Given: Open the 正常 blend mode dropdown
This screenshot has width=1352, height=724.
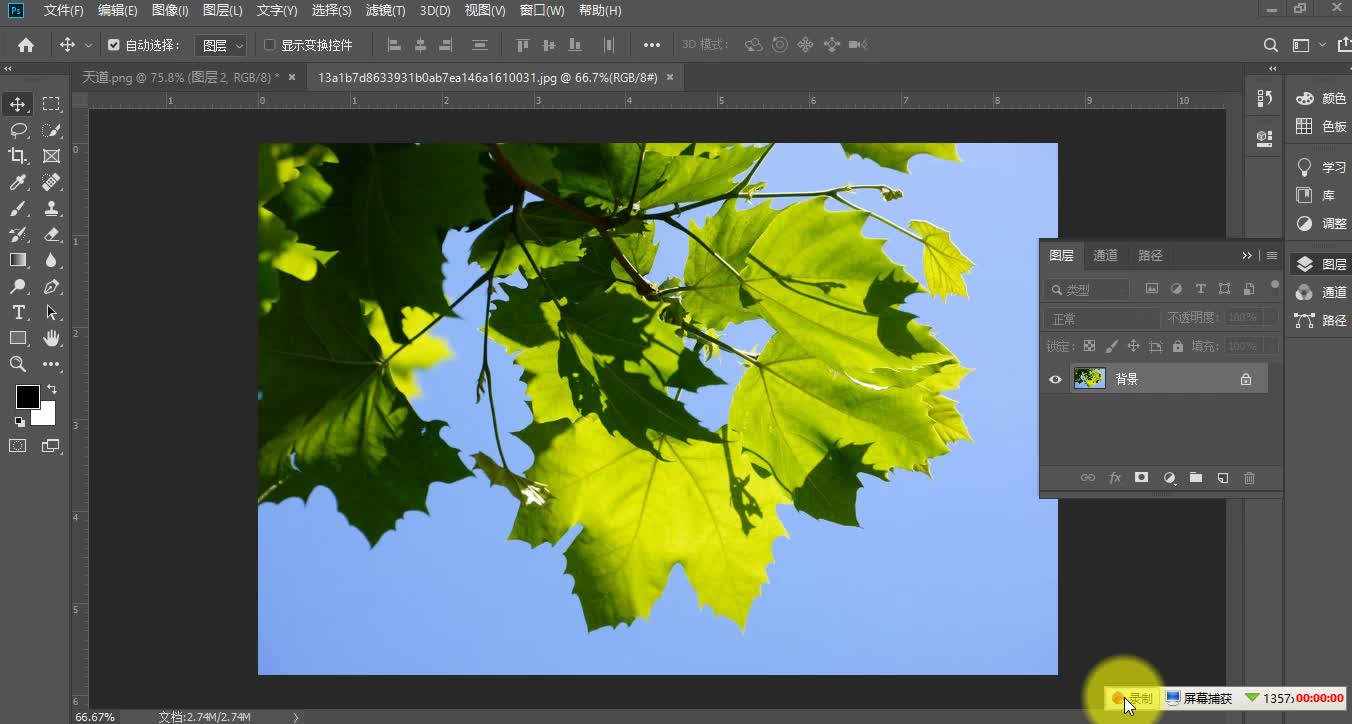Looking at the screenshot, I should (x=1102, y=318).
